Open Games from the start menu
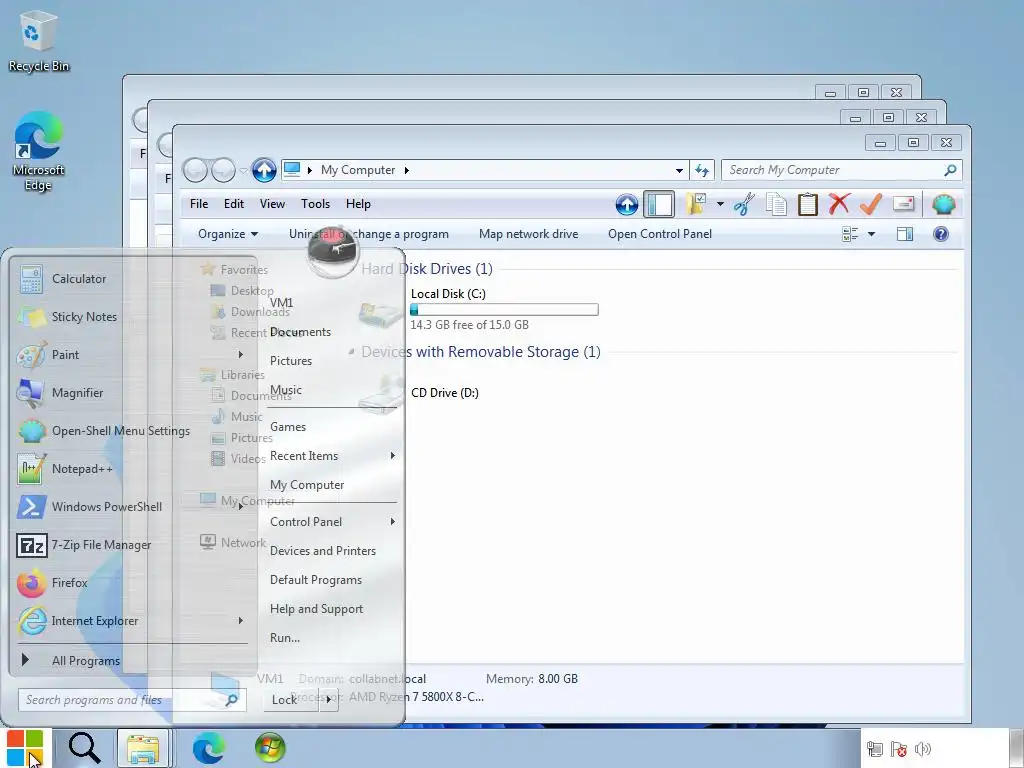 [288, 427]
